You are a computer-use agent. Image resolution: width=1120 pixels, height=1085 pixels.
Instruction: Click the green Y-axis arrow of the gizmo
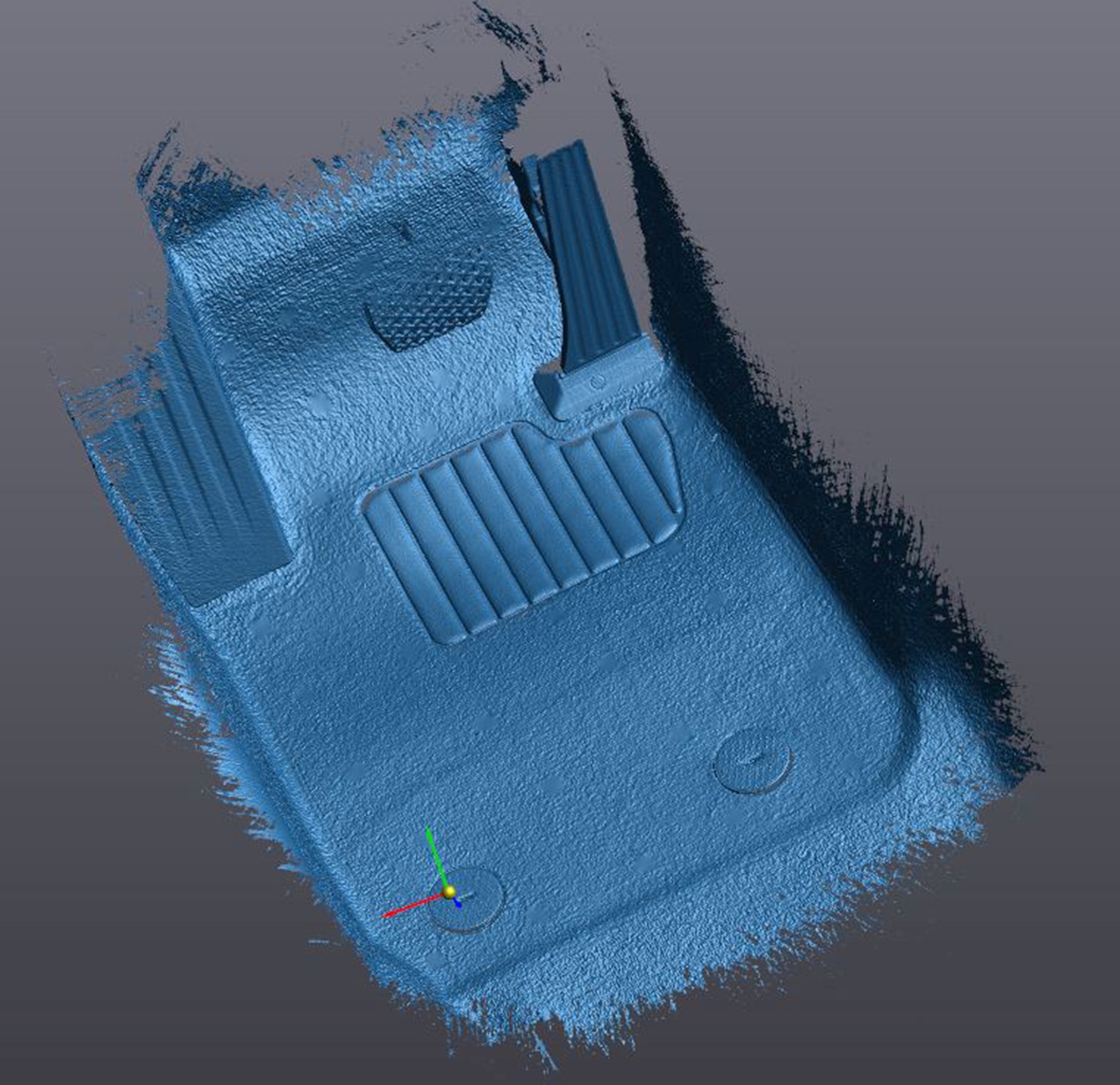coord(434,855)
